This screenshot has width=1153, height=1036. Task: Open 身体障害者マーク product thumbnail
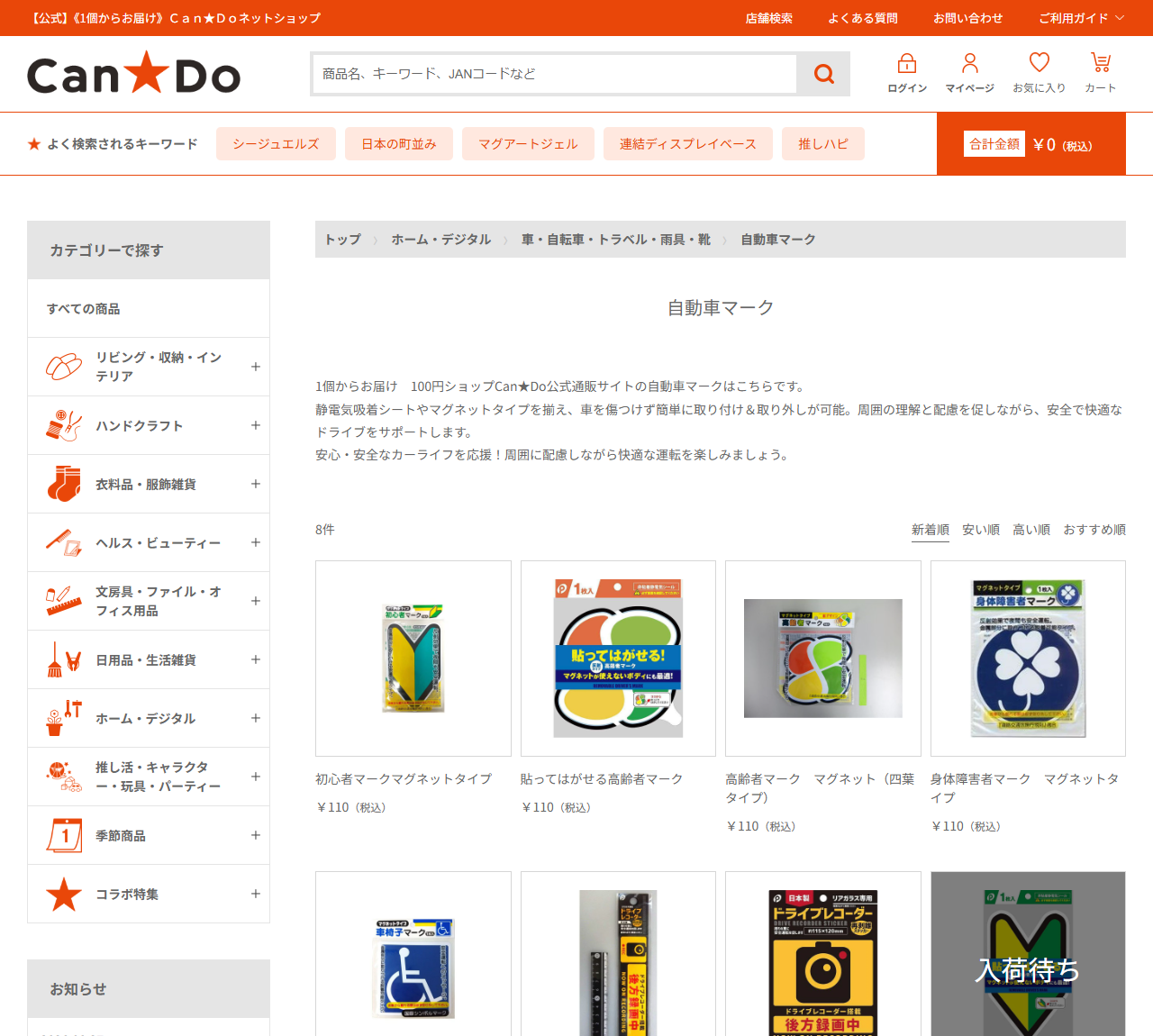1028,659
